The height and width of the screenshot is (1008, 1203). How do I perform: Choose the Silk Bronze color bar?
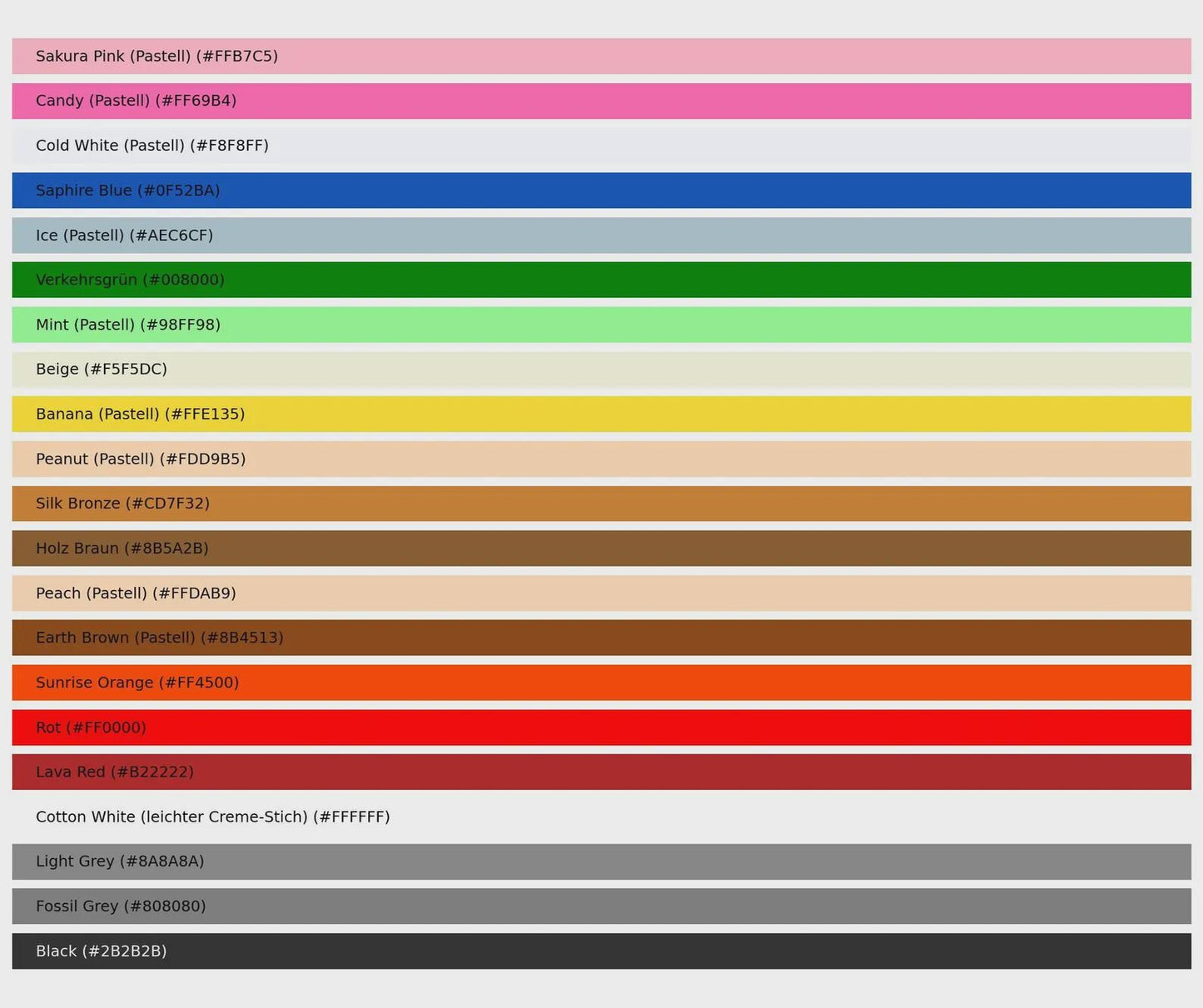tap(601, 504)
